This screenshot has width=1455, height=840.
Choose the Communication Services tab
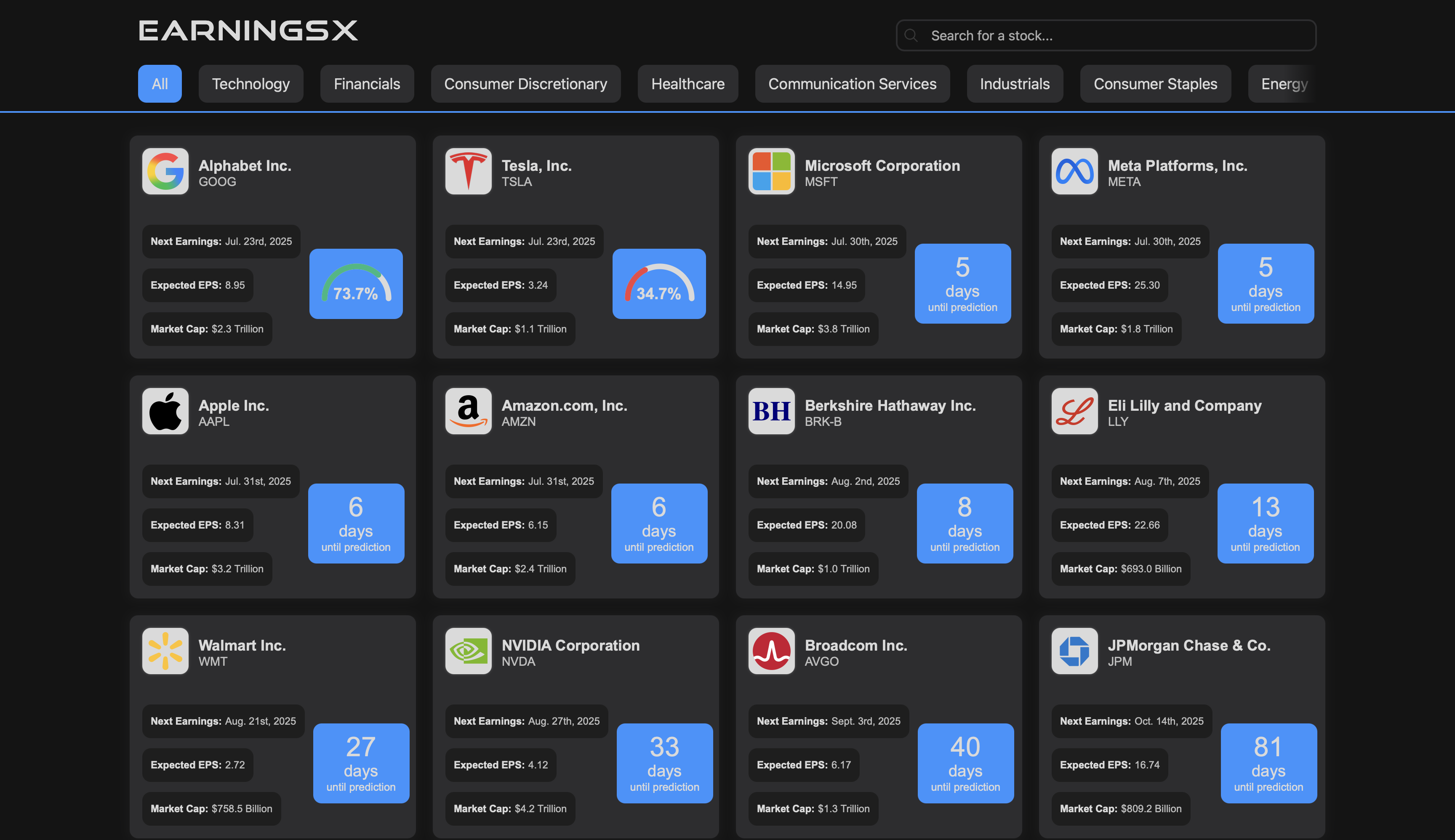point(852,84)
